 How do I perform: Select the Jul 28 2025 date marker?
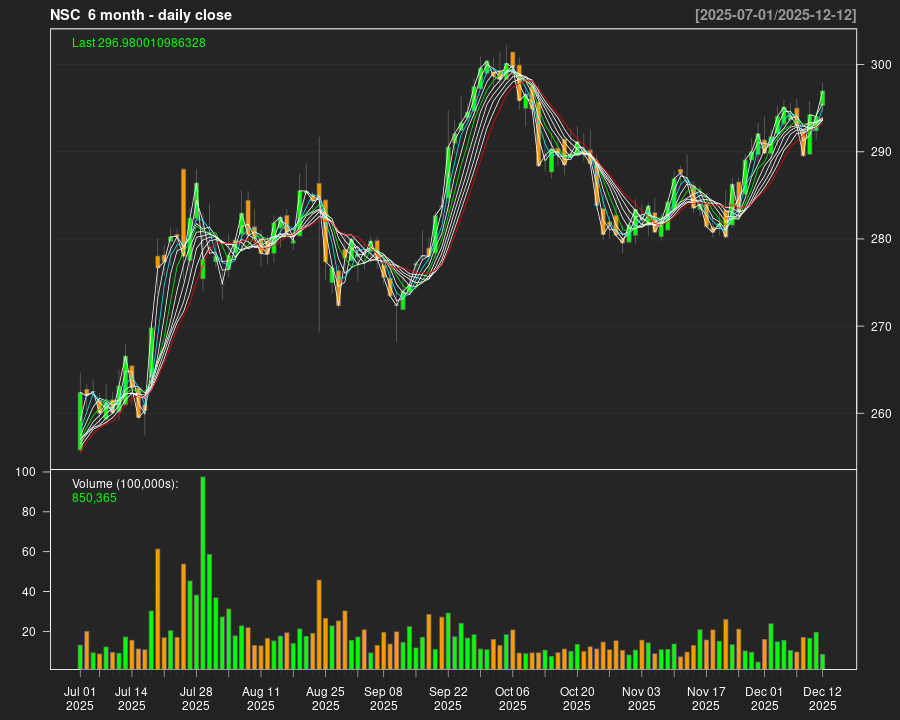tap(196, 698)
